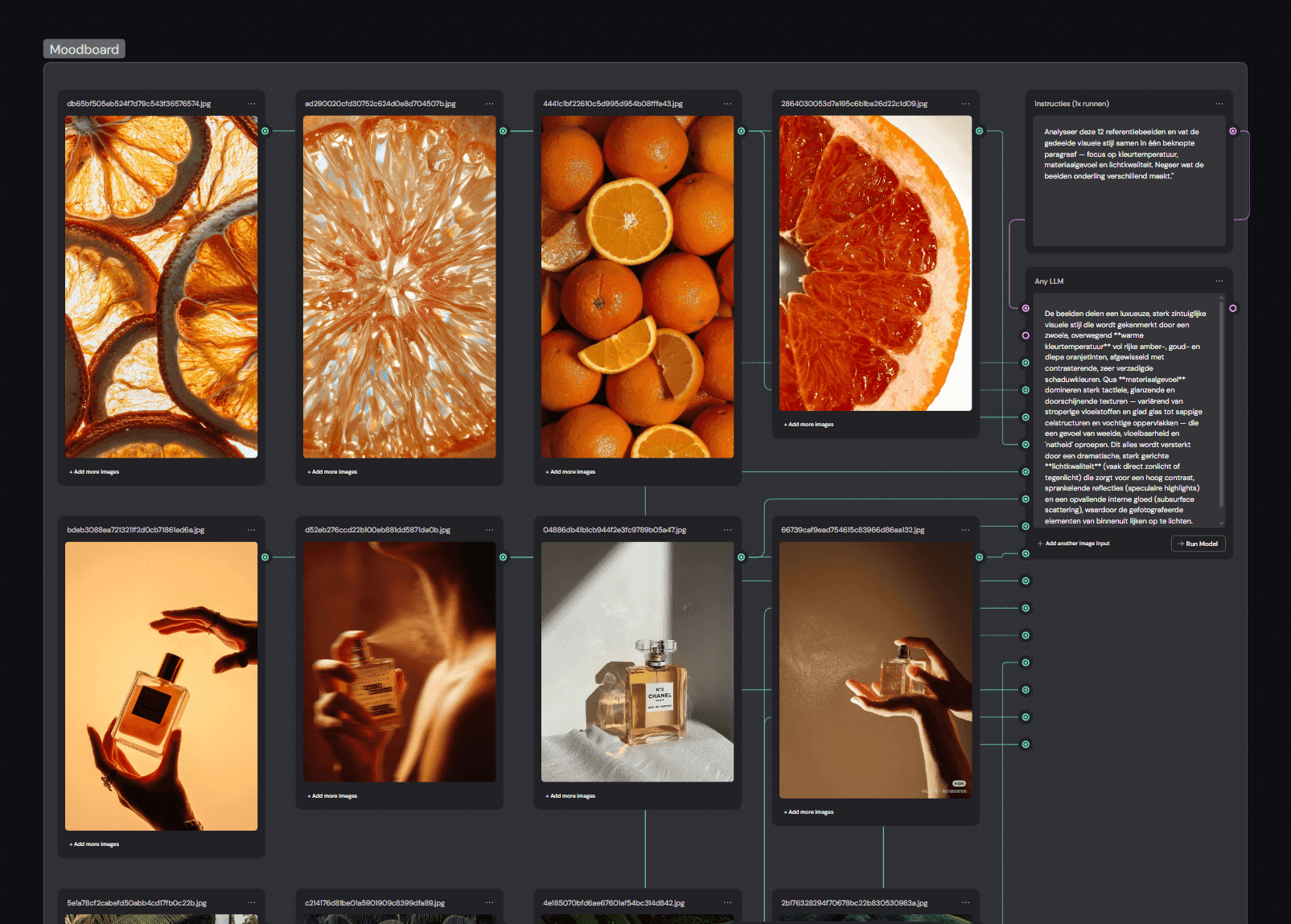Click the scrollbar in Any LLM output
This screenshot has width=1291, height=924.
[x=1222, y=404]
